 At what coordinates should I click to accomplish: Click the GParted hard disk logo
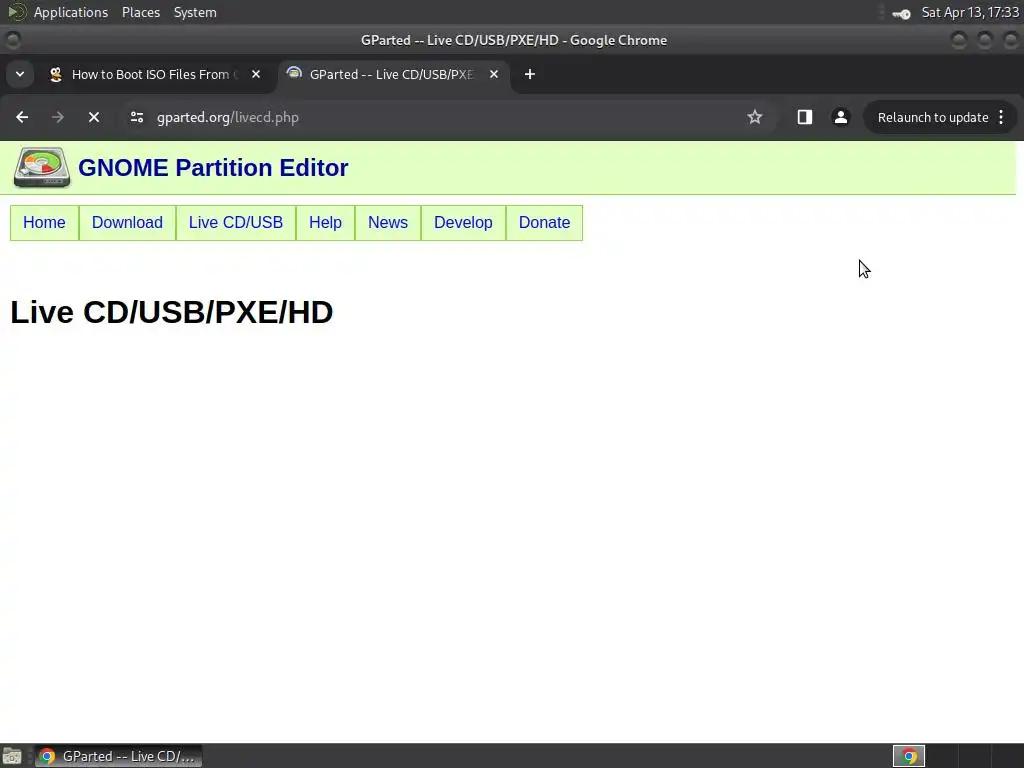(42, 168)
